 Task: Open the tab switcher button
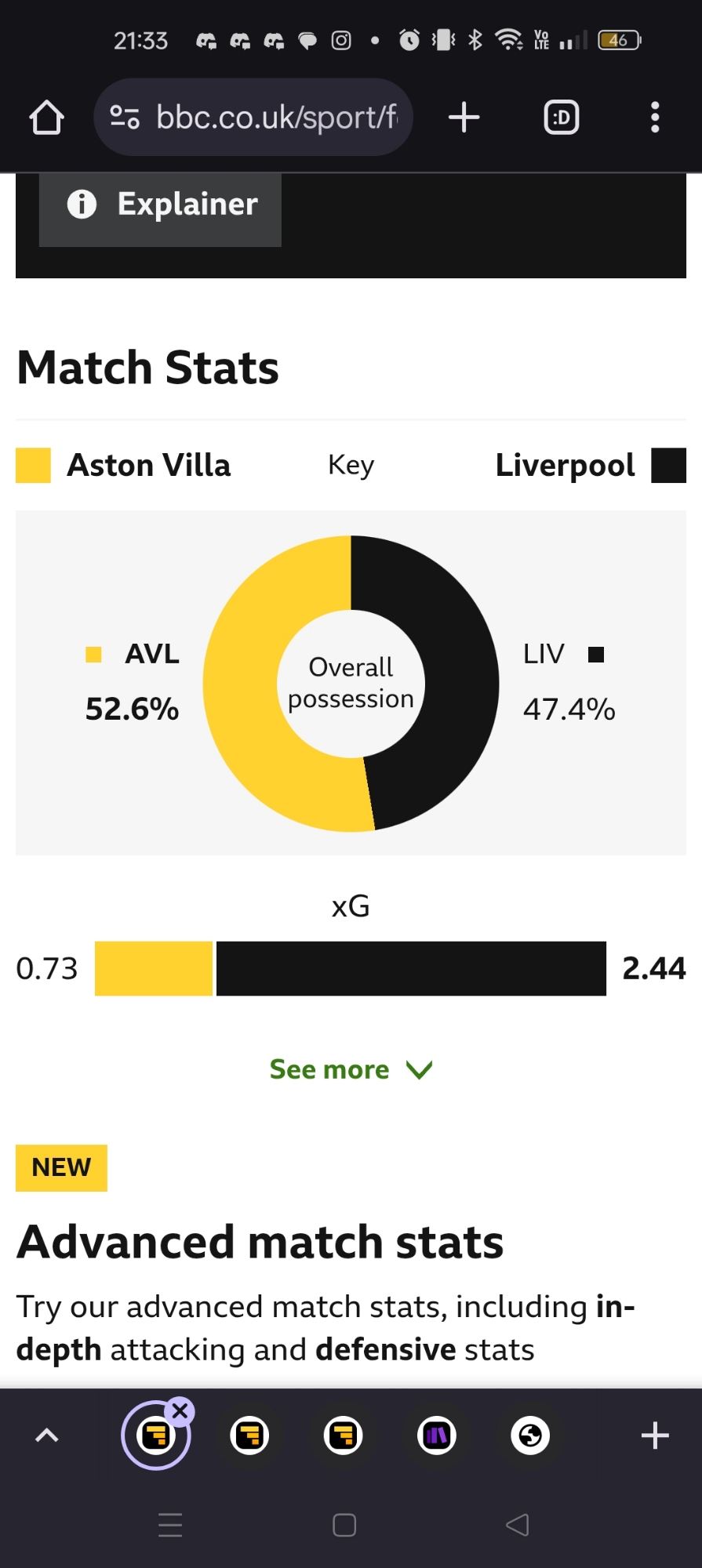click(x=562, y=118)
